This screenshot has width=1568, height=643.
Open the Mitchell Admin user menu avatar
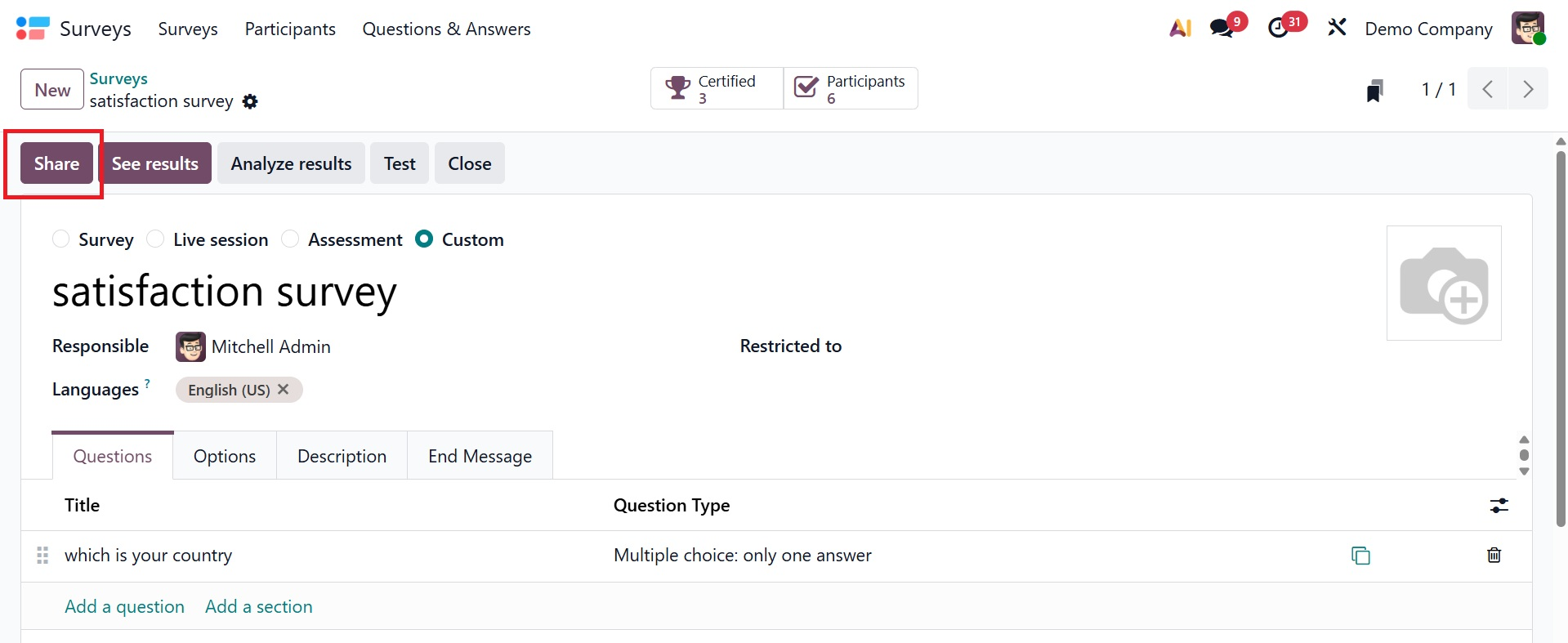(1528, 29)
